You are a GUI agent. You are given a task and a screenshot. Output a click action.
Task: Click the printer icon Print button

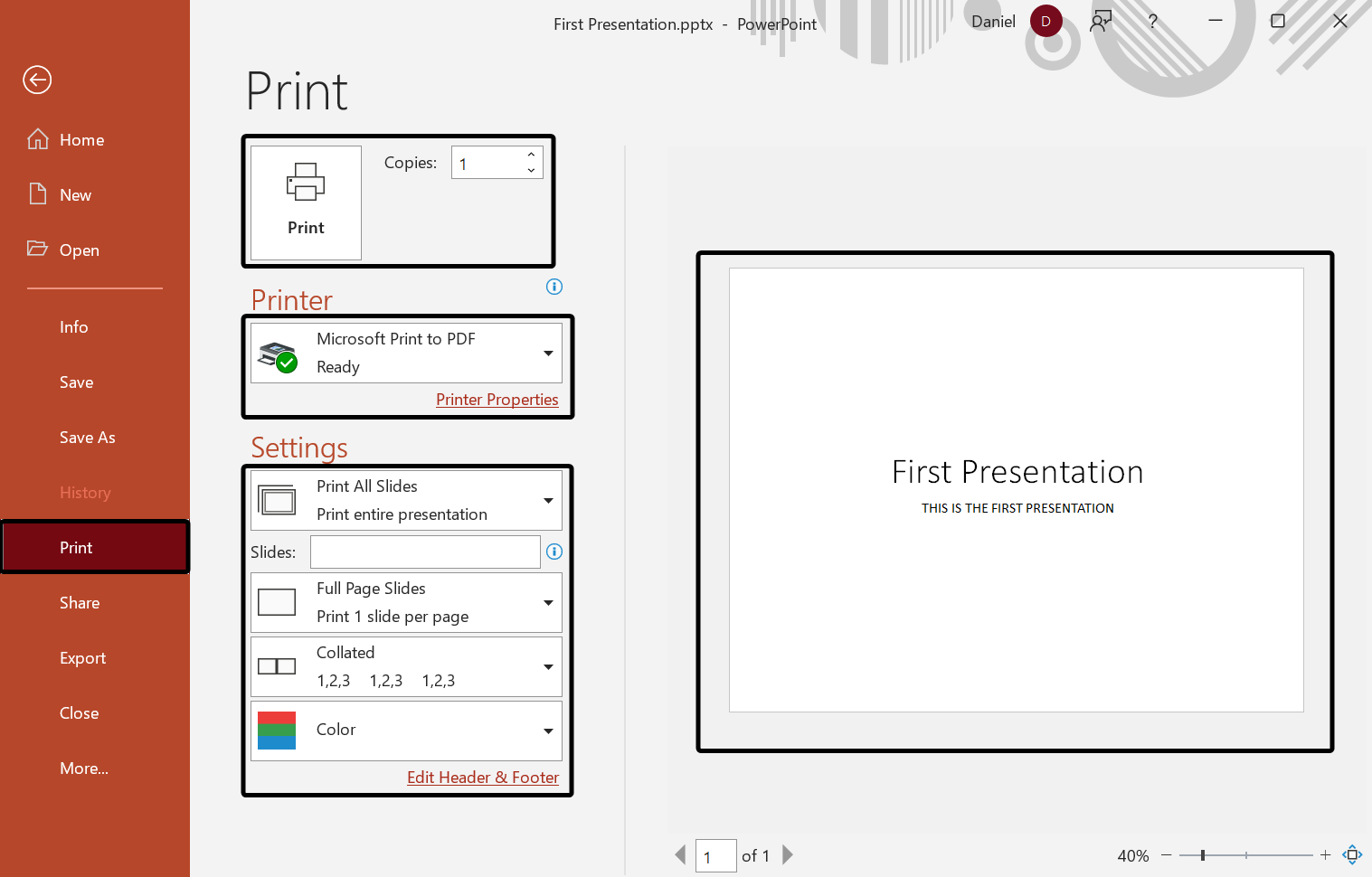click(306, 203)
